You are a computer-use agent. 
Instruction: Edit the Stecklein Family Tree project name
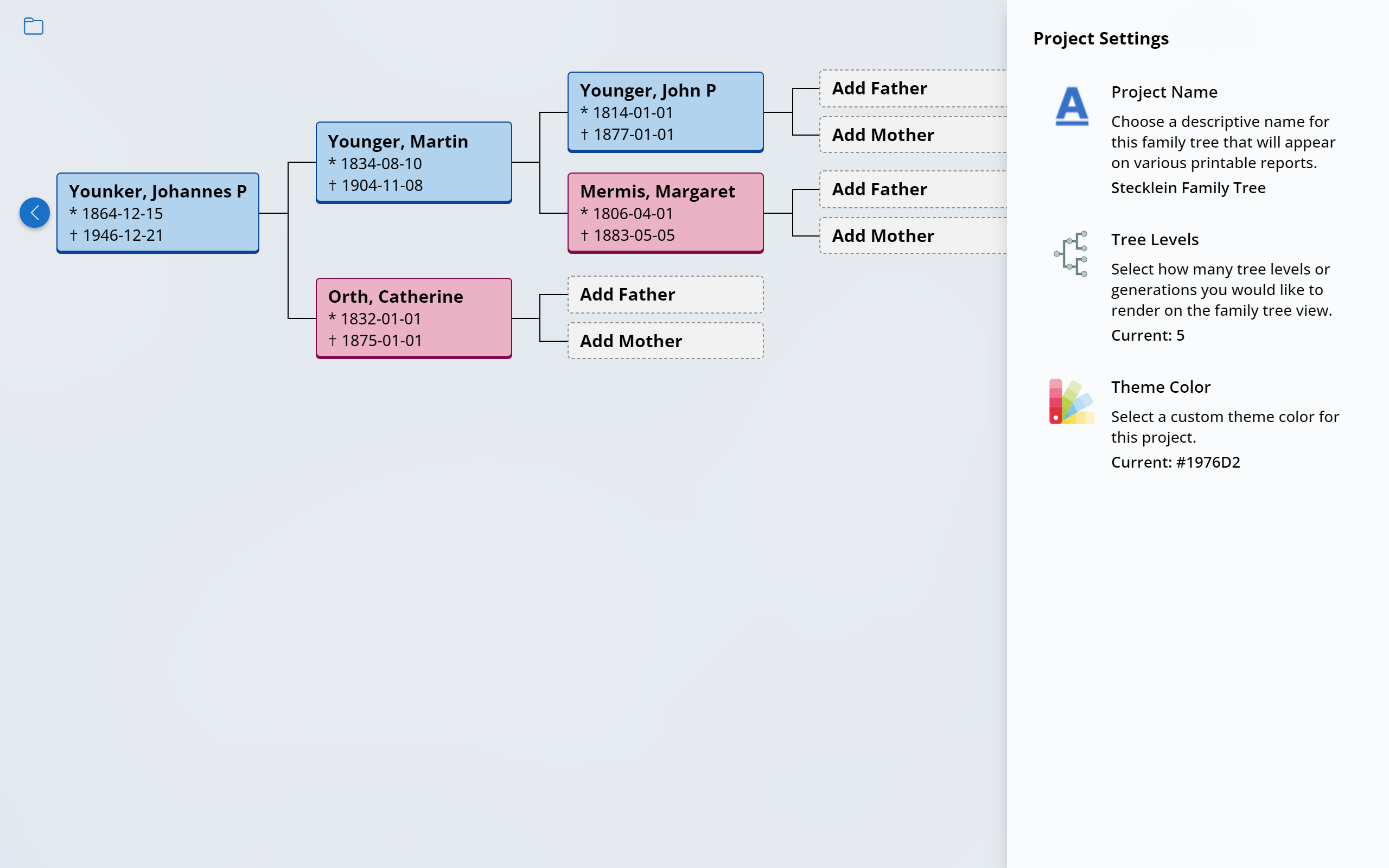click(1188, 188)
